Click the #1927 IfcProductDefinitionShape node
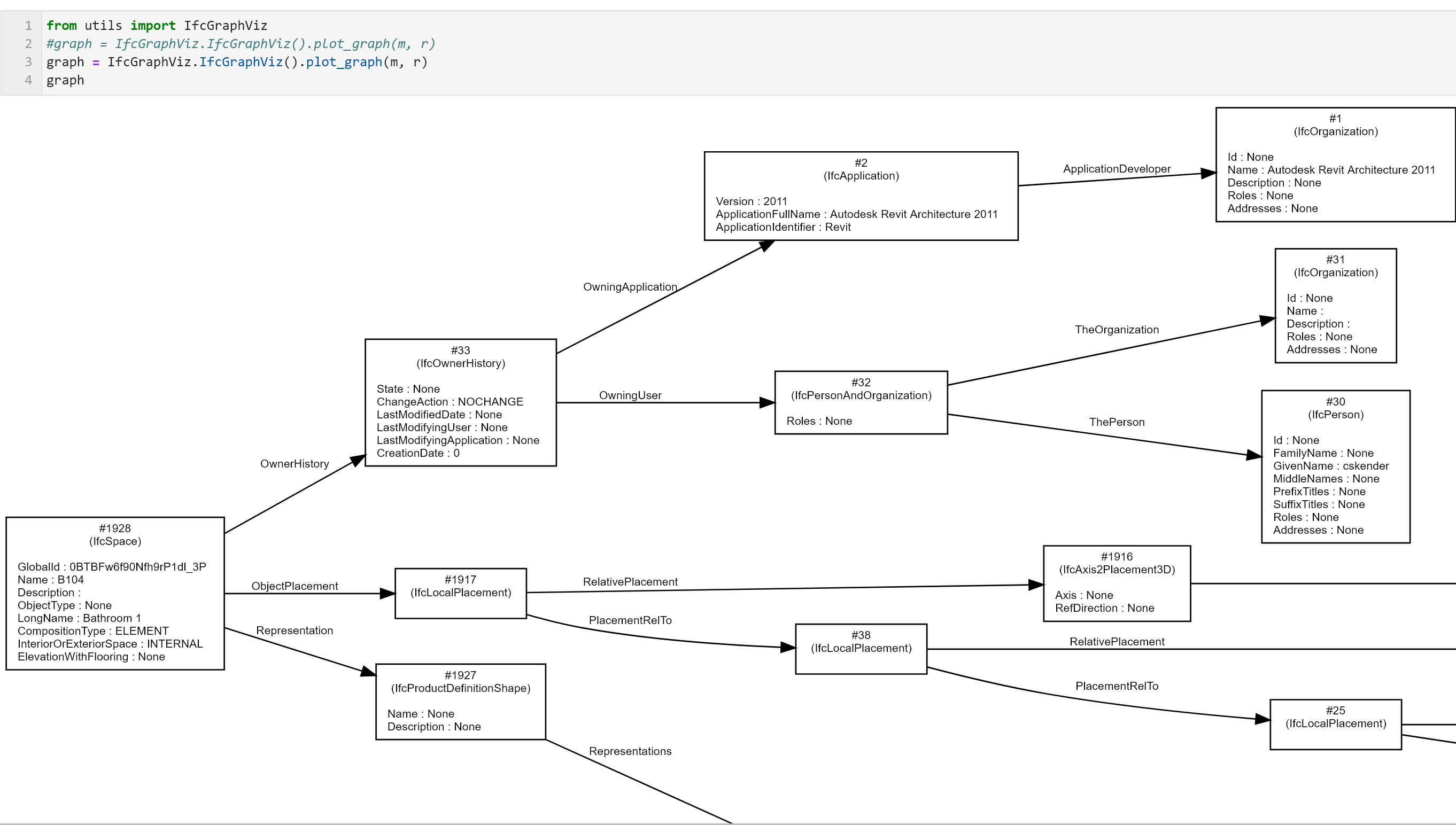The width and height of the screenshot is (1456, 825). click(460, 702)
